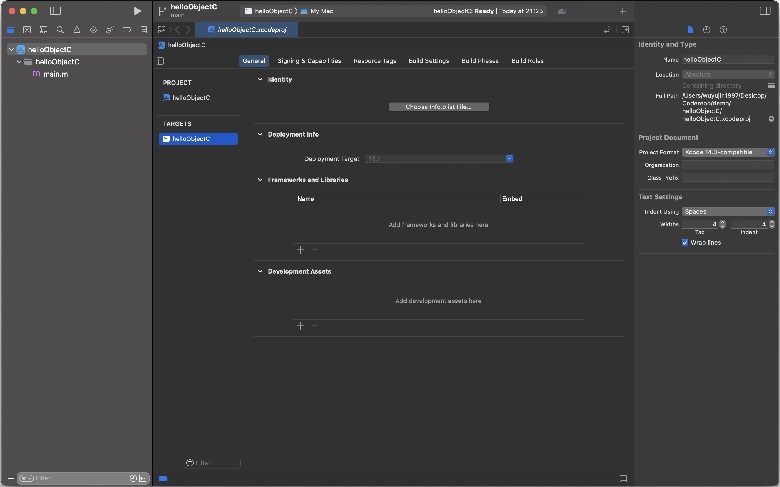Open the Find navigator magnifier icon
This screenshot has height=487, width=780.
(60, 30)
